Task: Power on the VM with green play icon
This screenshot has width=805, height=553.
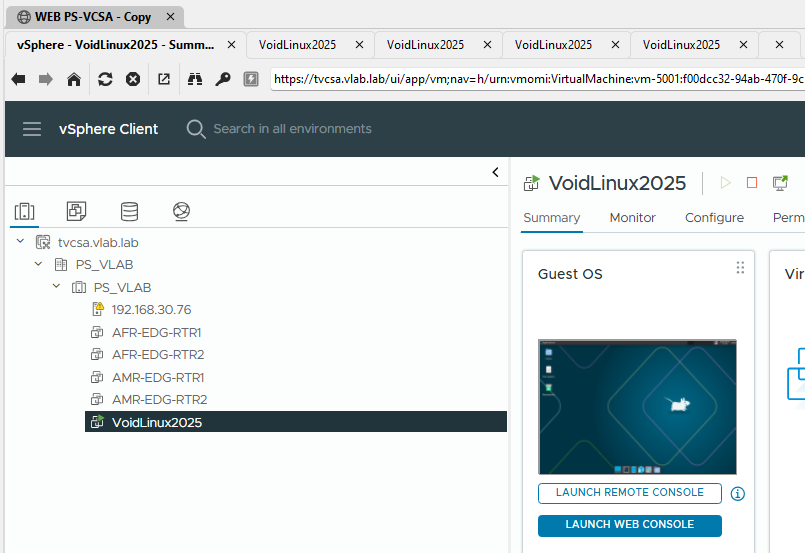Action: [725, 183]
